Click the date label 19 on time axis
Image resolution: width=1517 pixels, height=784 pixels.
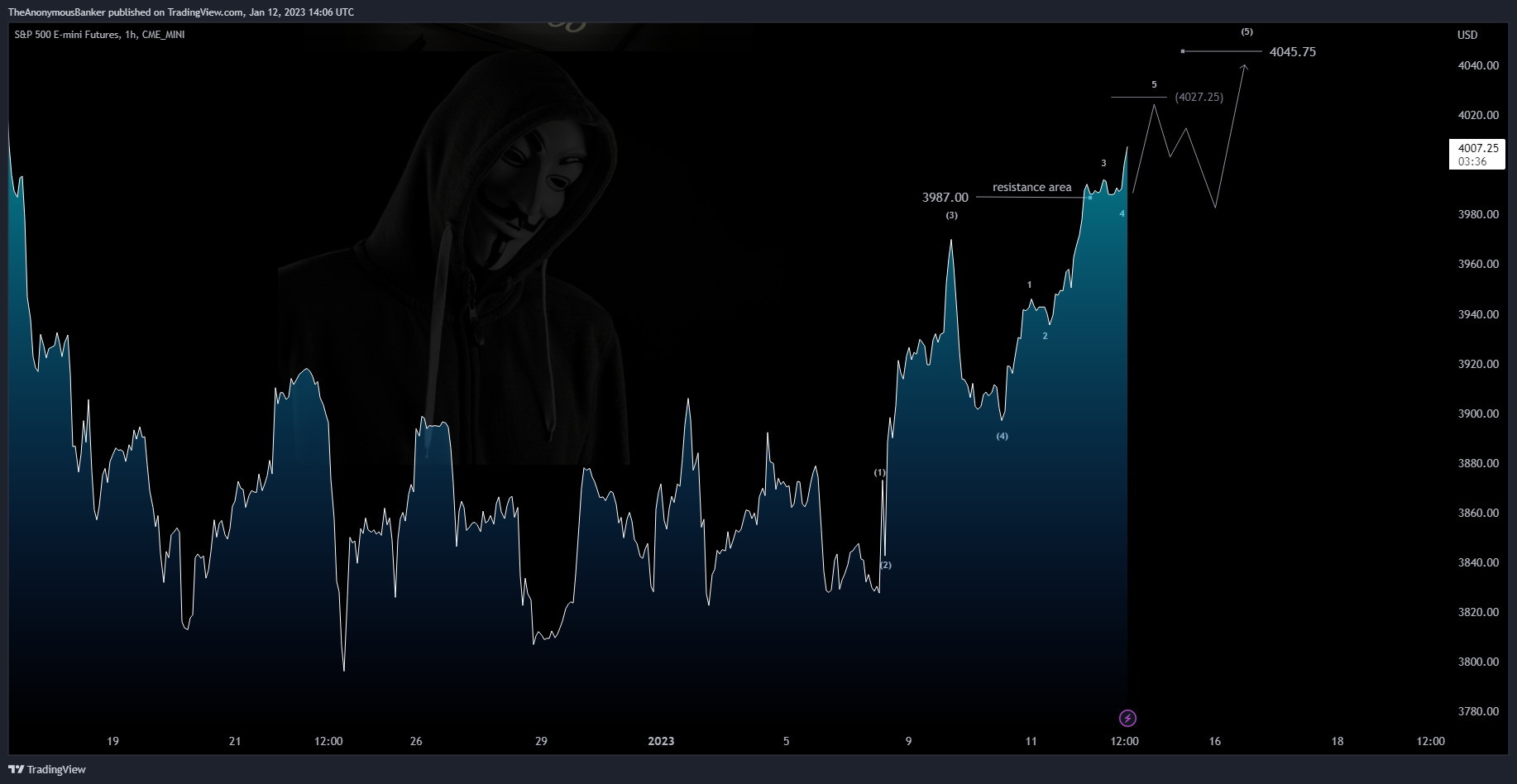pyautogui.click(x=112, y=741)
